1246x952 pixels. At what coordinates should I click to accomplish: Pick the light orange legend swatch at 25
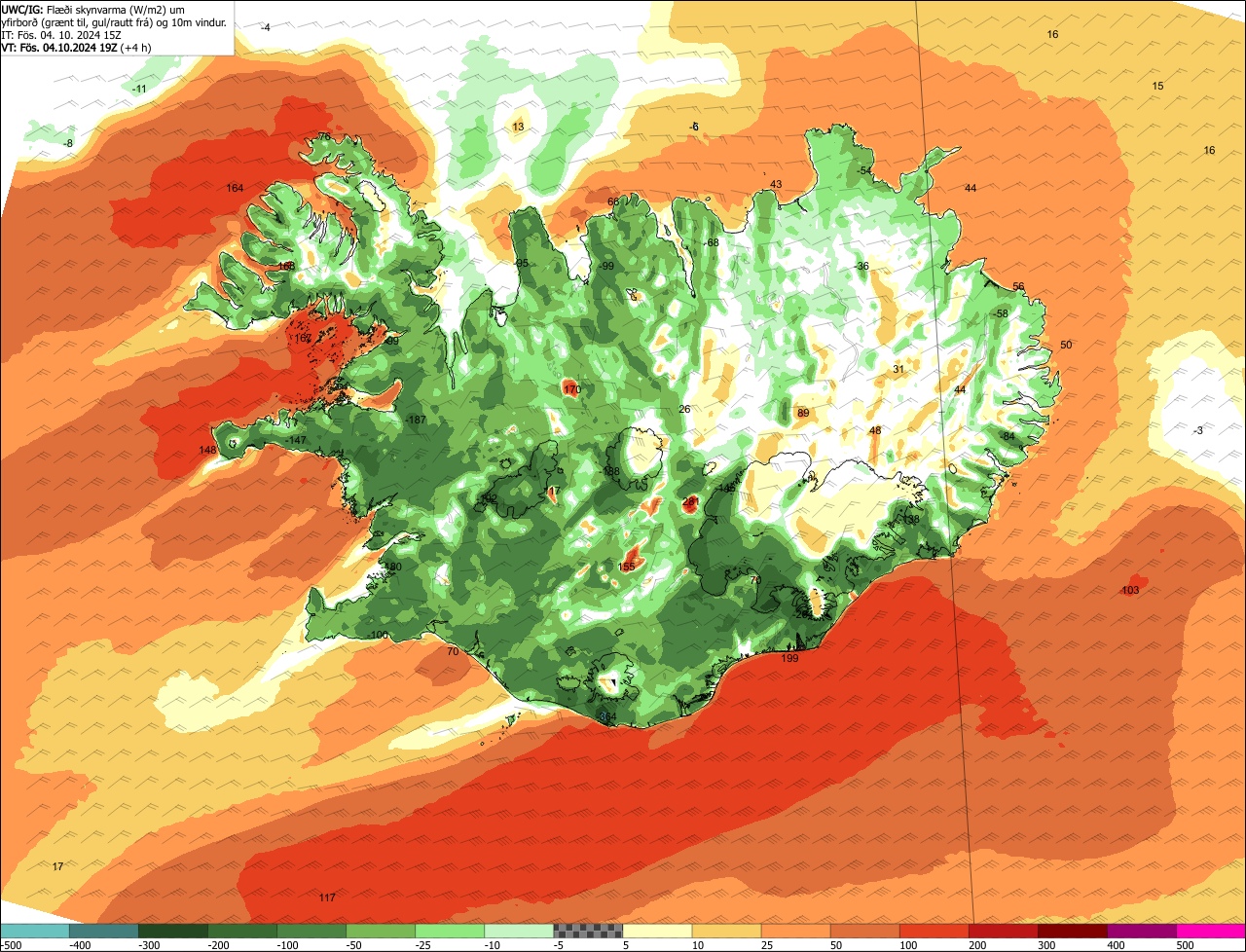[x=795, y=931]
